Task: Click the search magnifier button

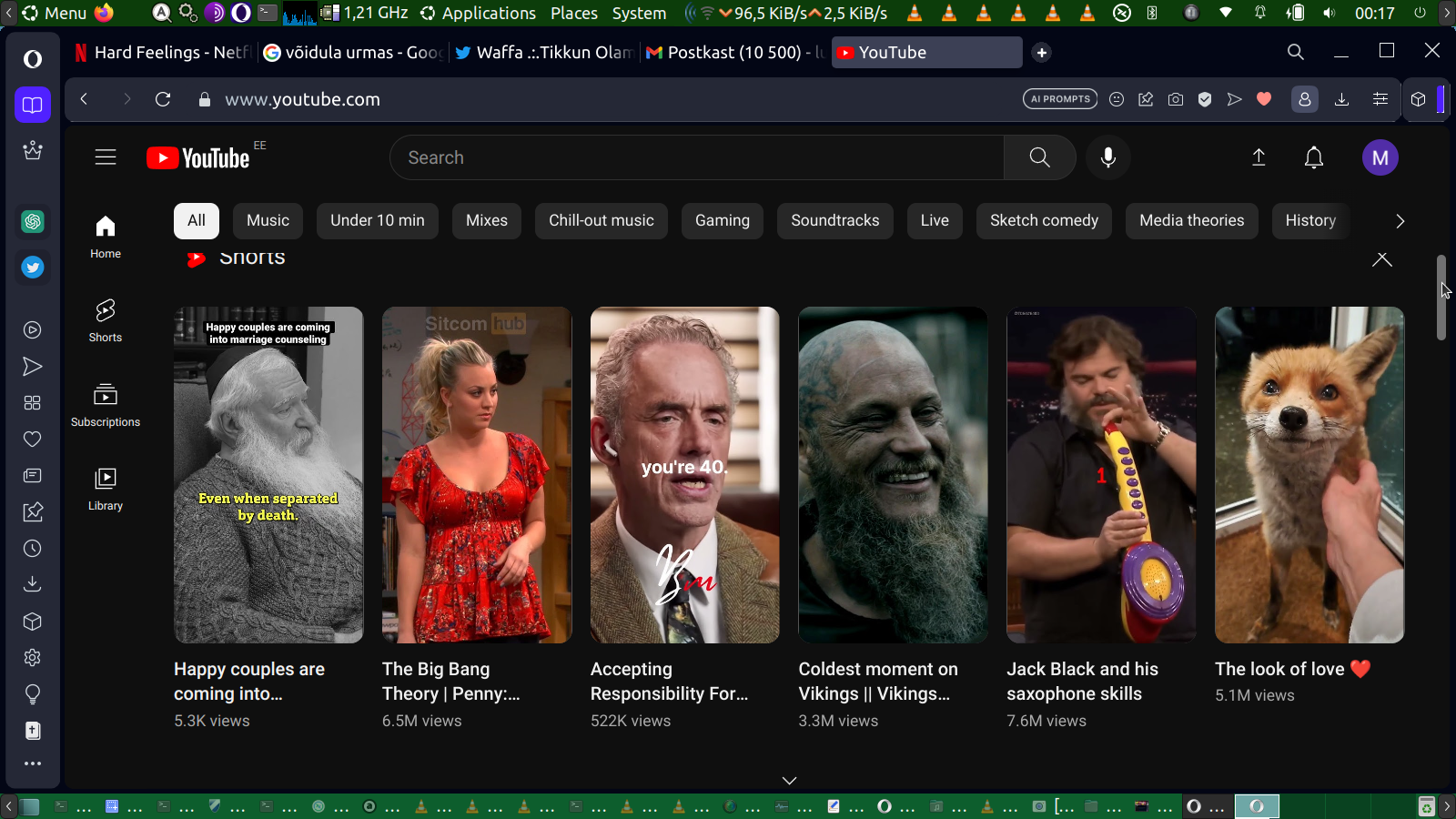Action: click(1039, 157)
